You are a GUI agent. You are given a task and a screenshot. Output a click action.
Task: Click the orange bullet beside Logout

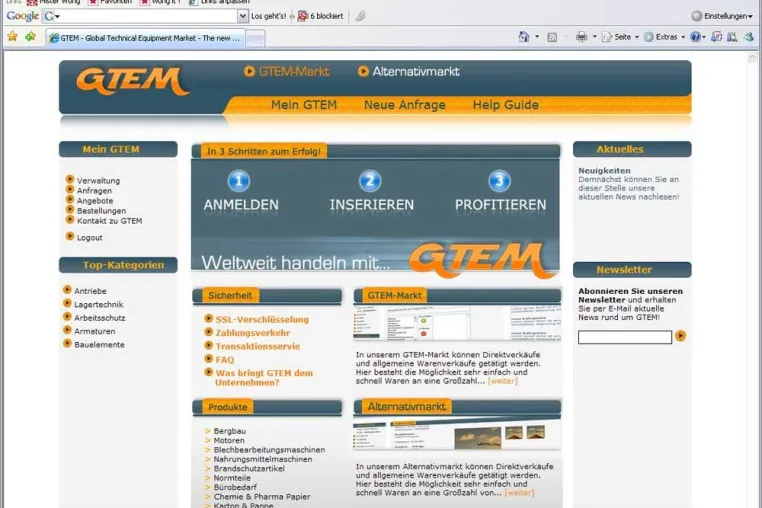click(70, 236)
